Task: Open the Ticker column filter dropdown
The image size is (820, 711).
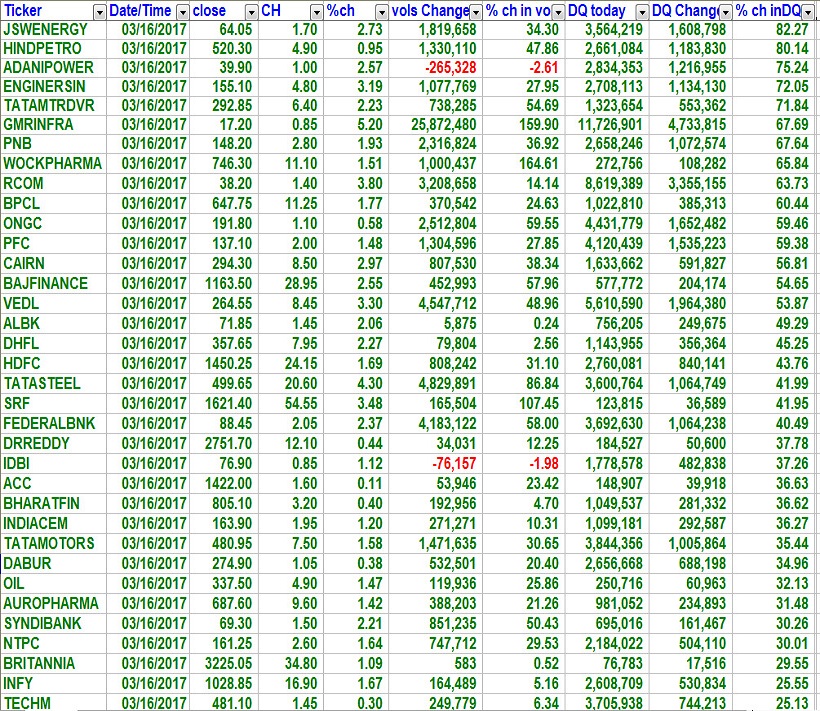Action: (x=98, y=12)
